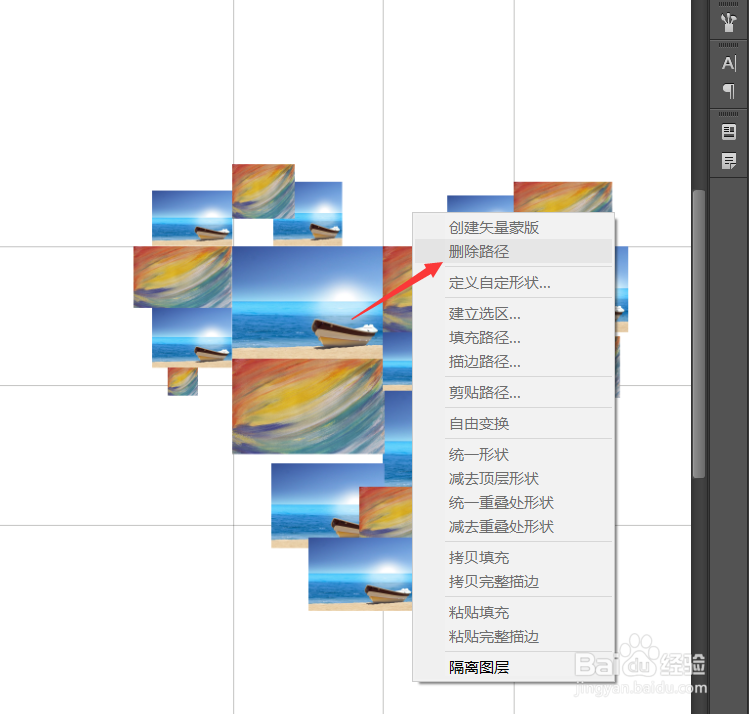Click 剪贴路径... menu entry

[x=514, y=393]
